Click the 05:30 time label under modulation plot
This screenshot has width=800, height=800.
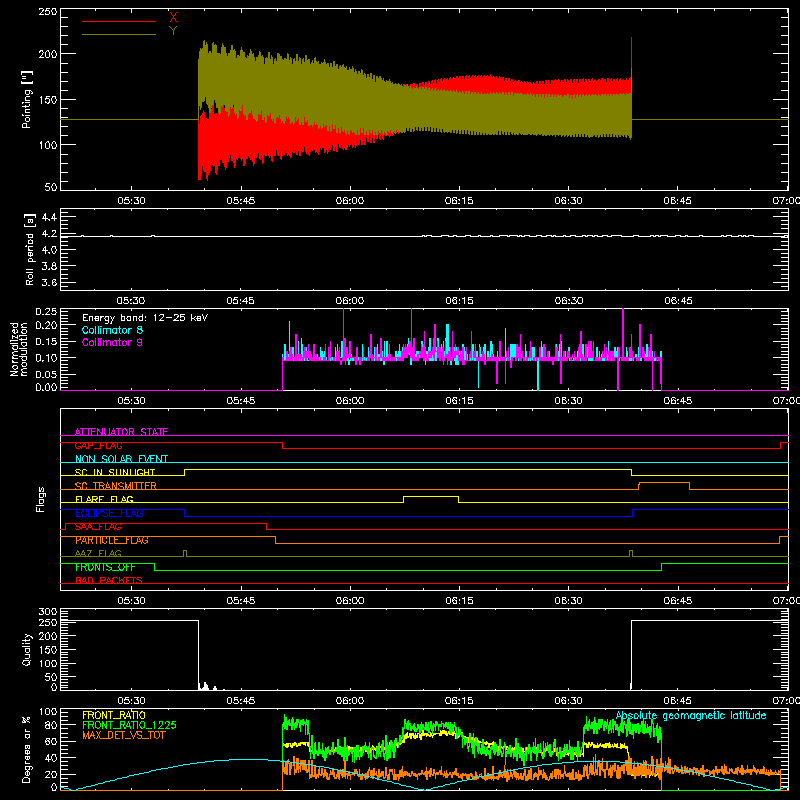click(132, 401)
